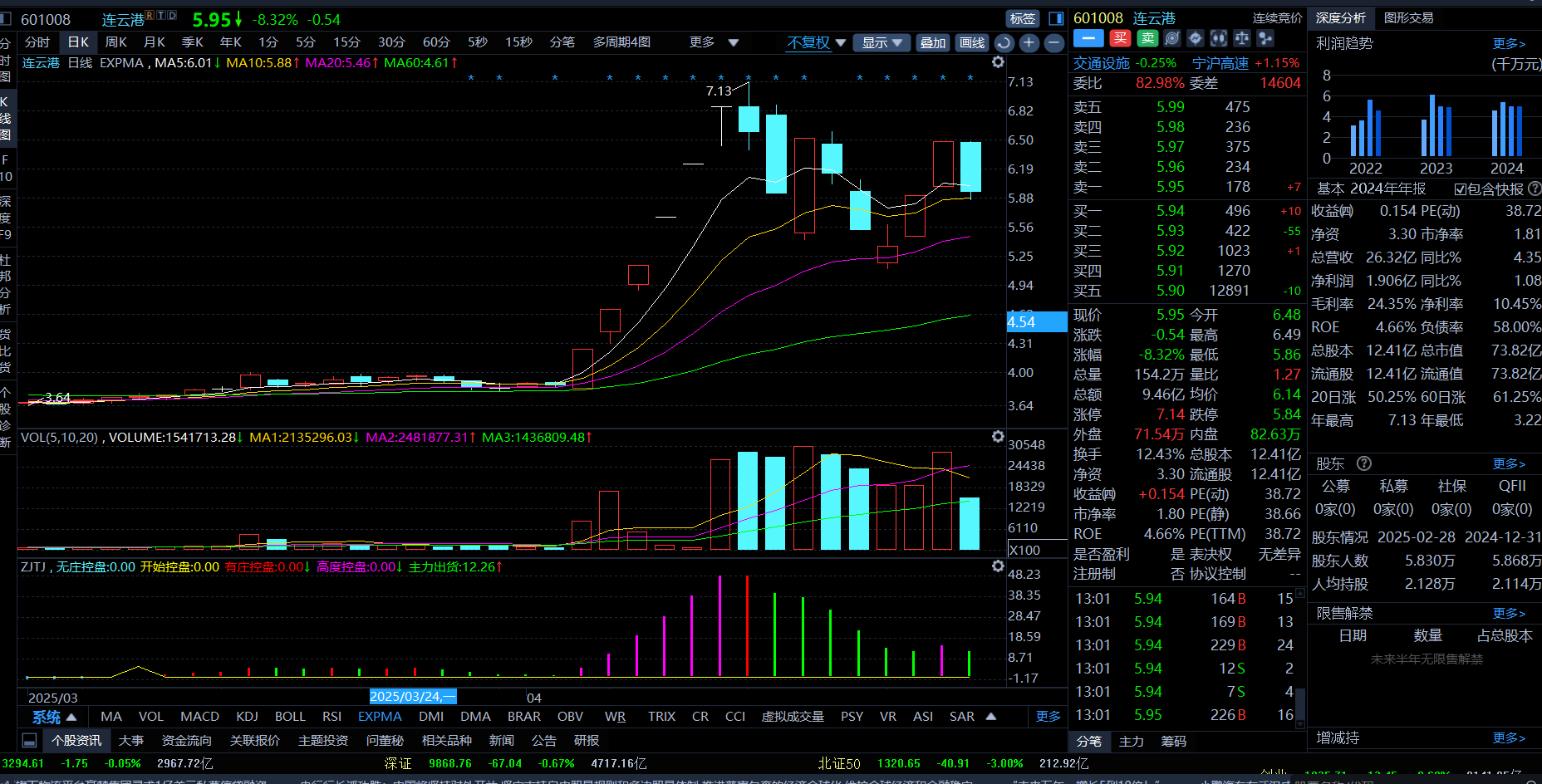Open volume panel settings gear
The image size is (1542, 784).
coord(998,437)
